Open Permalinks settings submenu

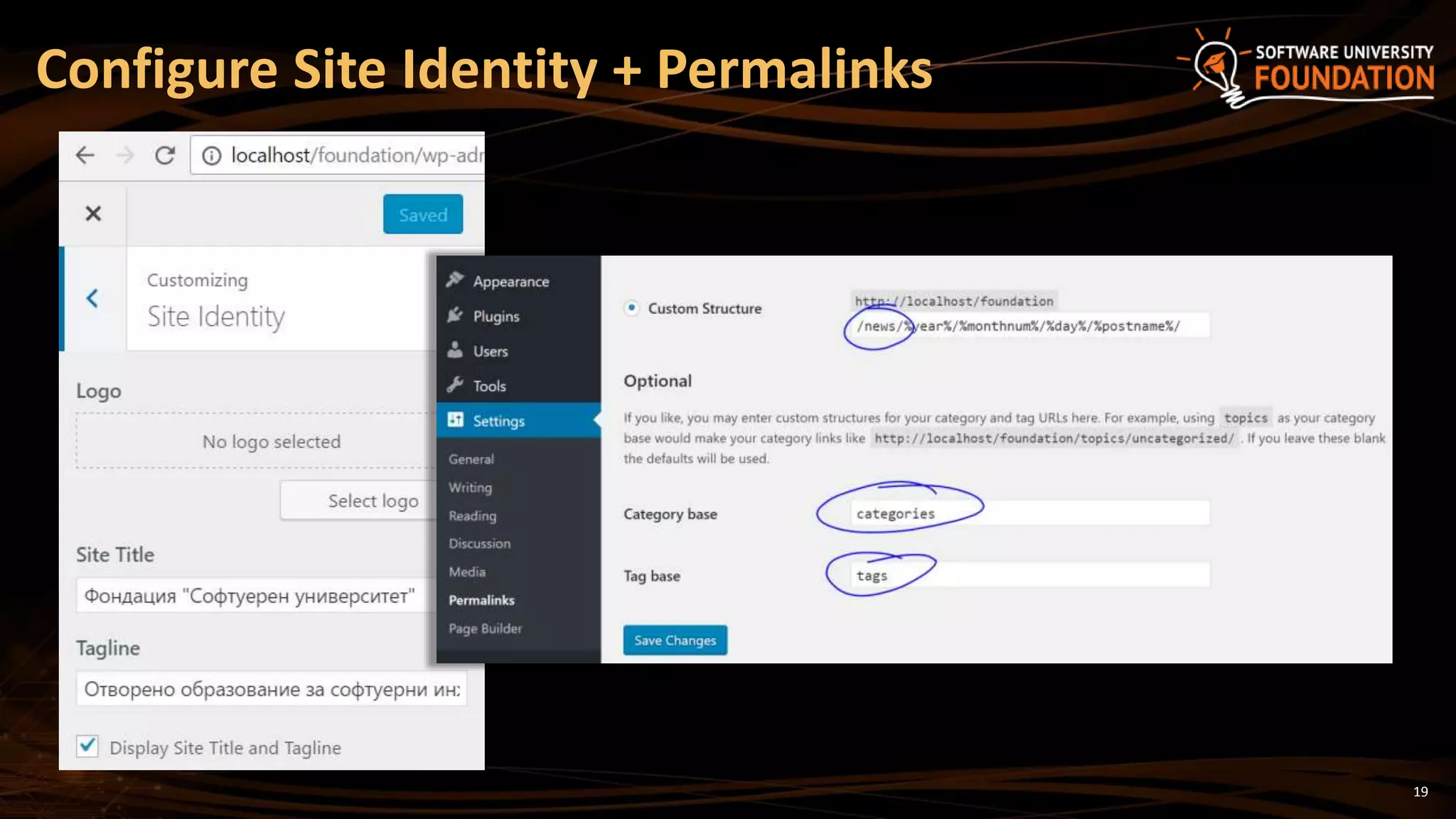click(482, 600)
